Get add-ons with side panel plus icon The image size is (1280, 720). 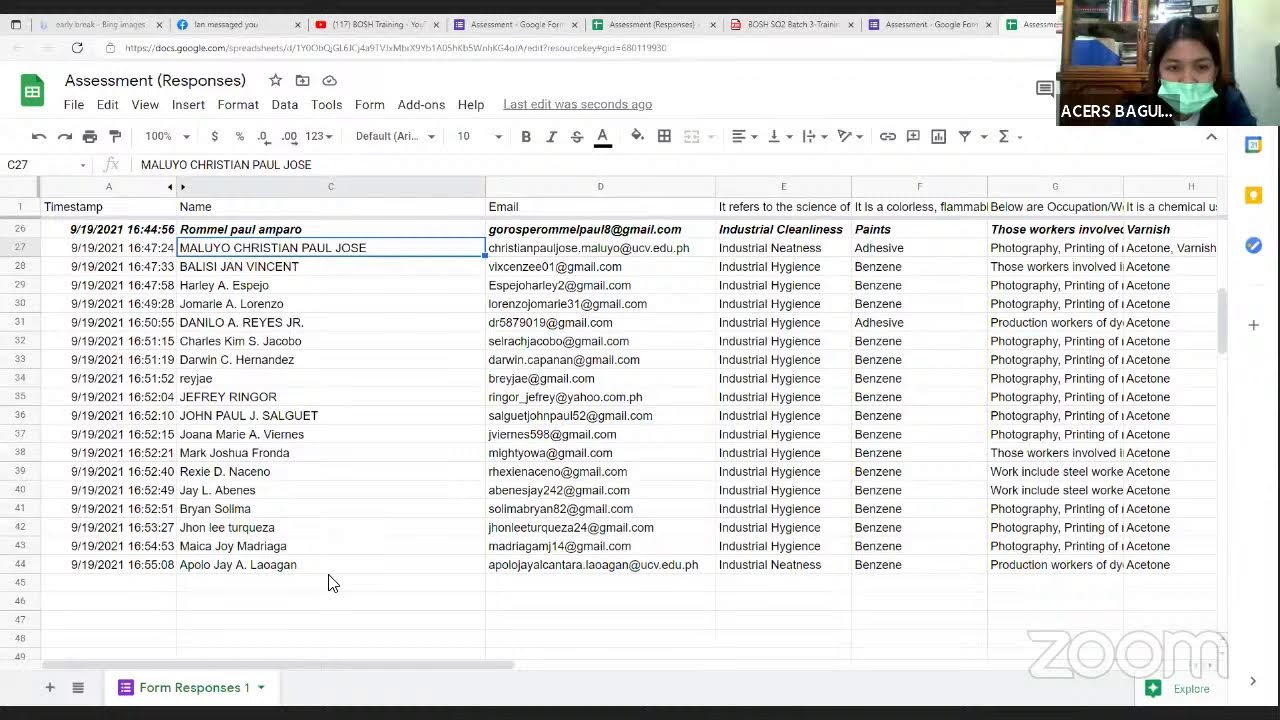[x=1253, y=325]
